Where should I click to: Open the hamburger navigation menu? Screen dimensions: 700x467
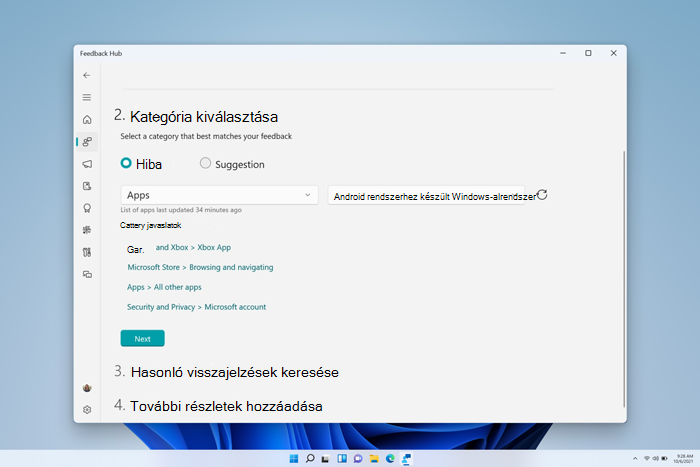(87, 97)
